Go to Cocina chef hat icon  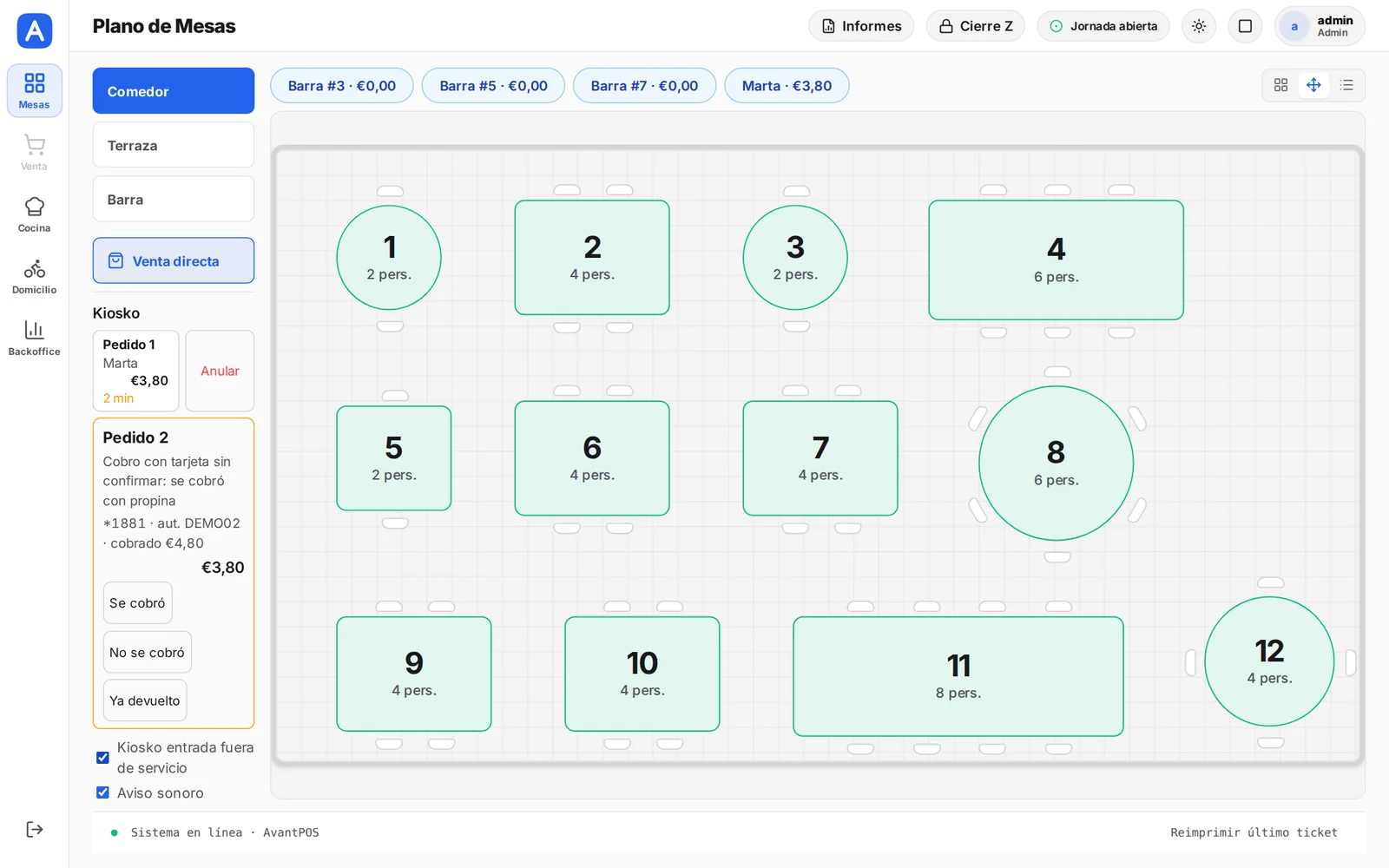click(x=34, y=214)
